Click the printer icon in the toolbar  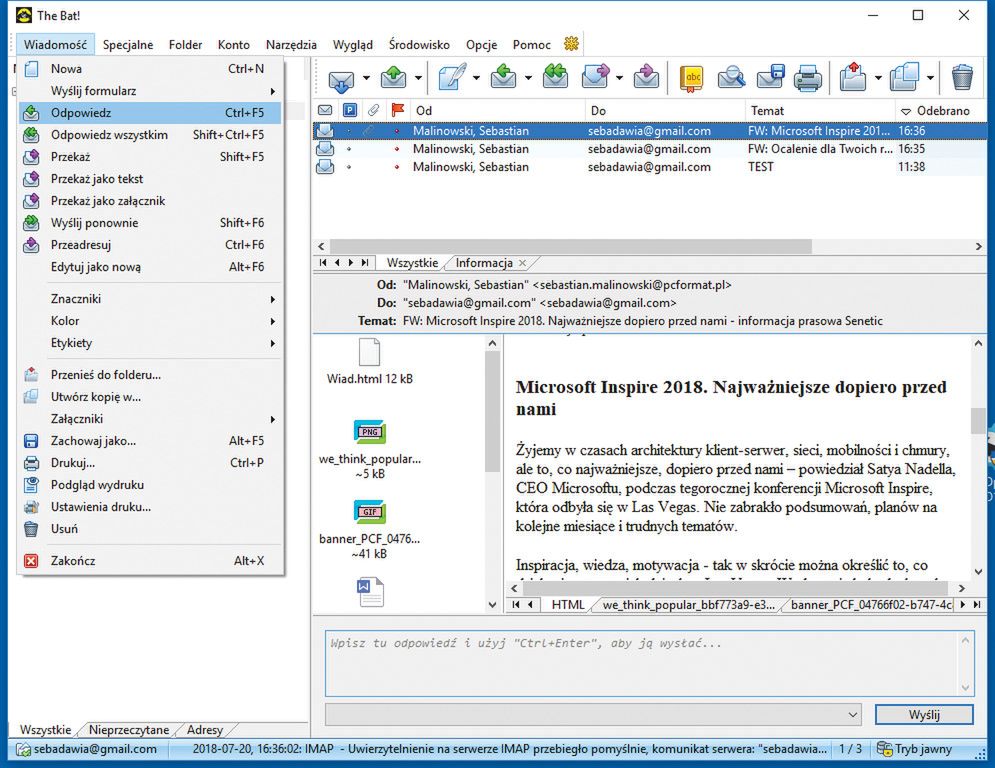pyautogui.click(x=808, y=77)
